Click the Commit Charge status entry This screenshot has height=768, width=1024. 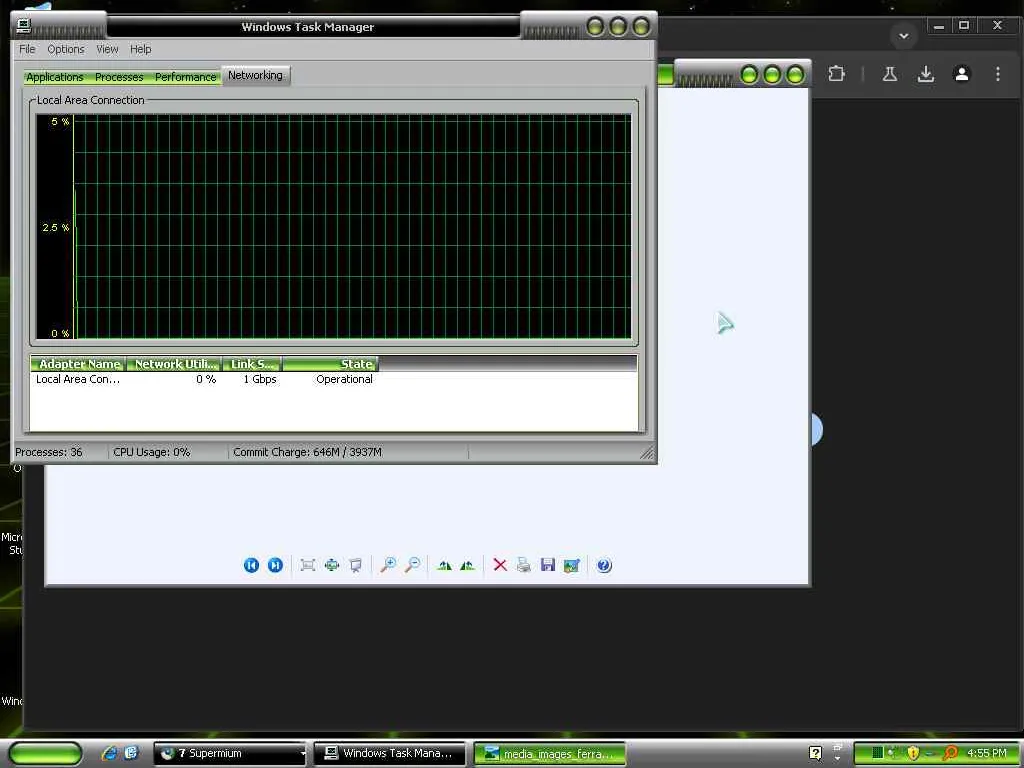tap(308, 452)
